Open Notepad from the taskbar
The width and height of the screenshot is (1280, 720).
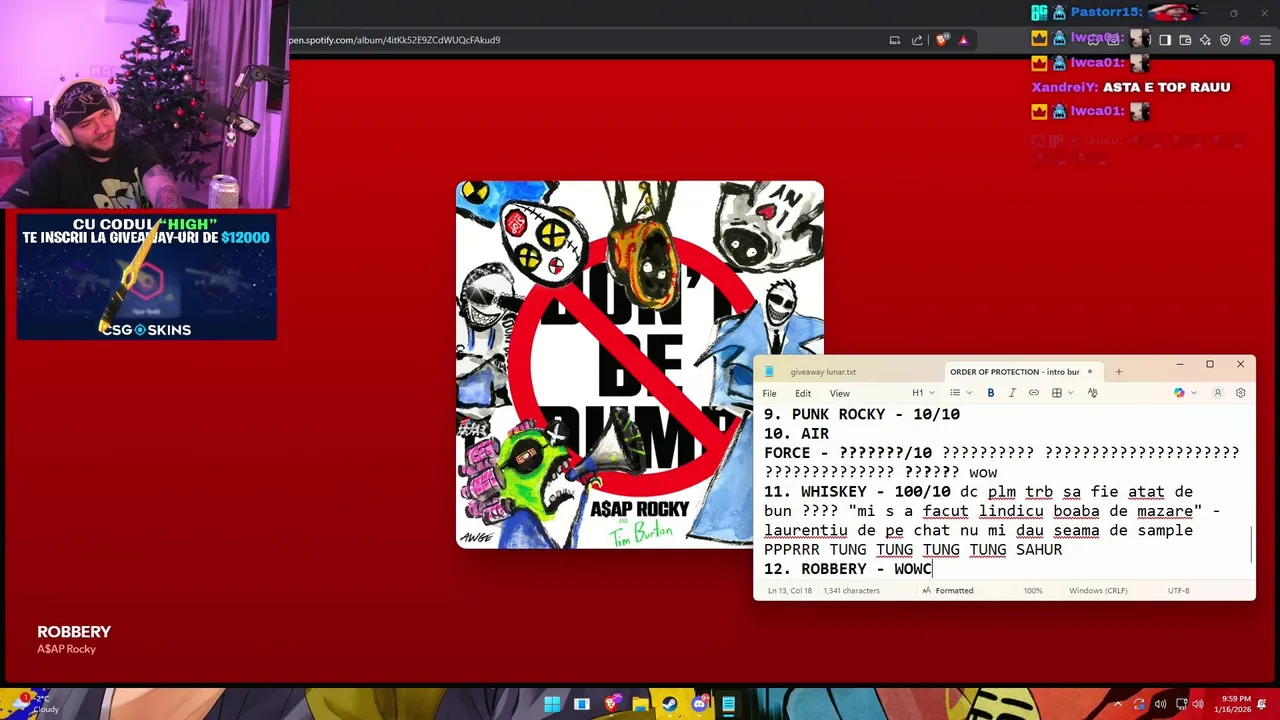(x=729, y=704)
